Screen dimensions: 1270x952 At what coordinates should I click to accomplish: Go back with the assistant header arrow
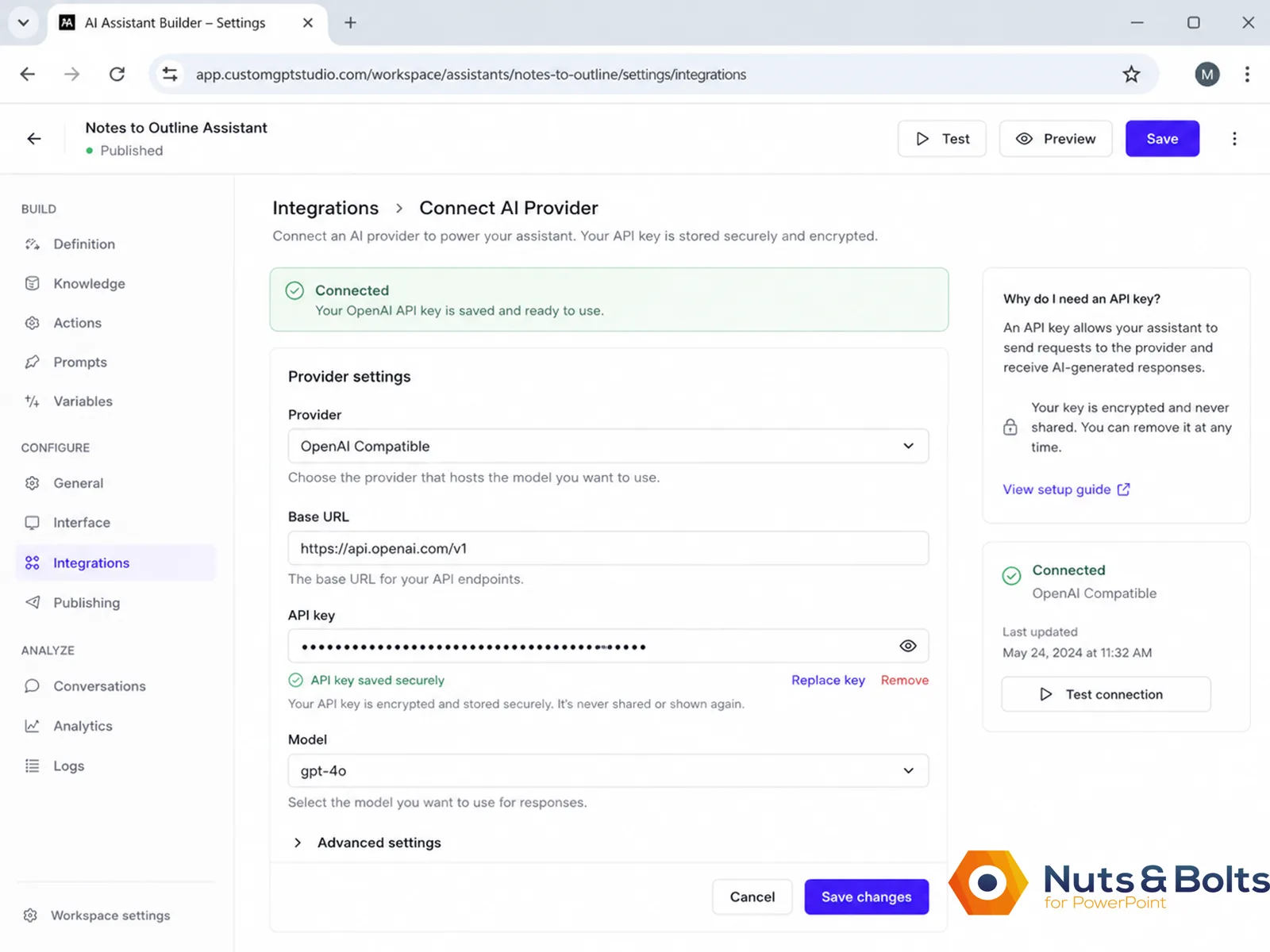click(33, 139)
